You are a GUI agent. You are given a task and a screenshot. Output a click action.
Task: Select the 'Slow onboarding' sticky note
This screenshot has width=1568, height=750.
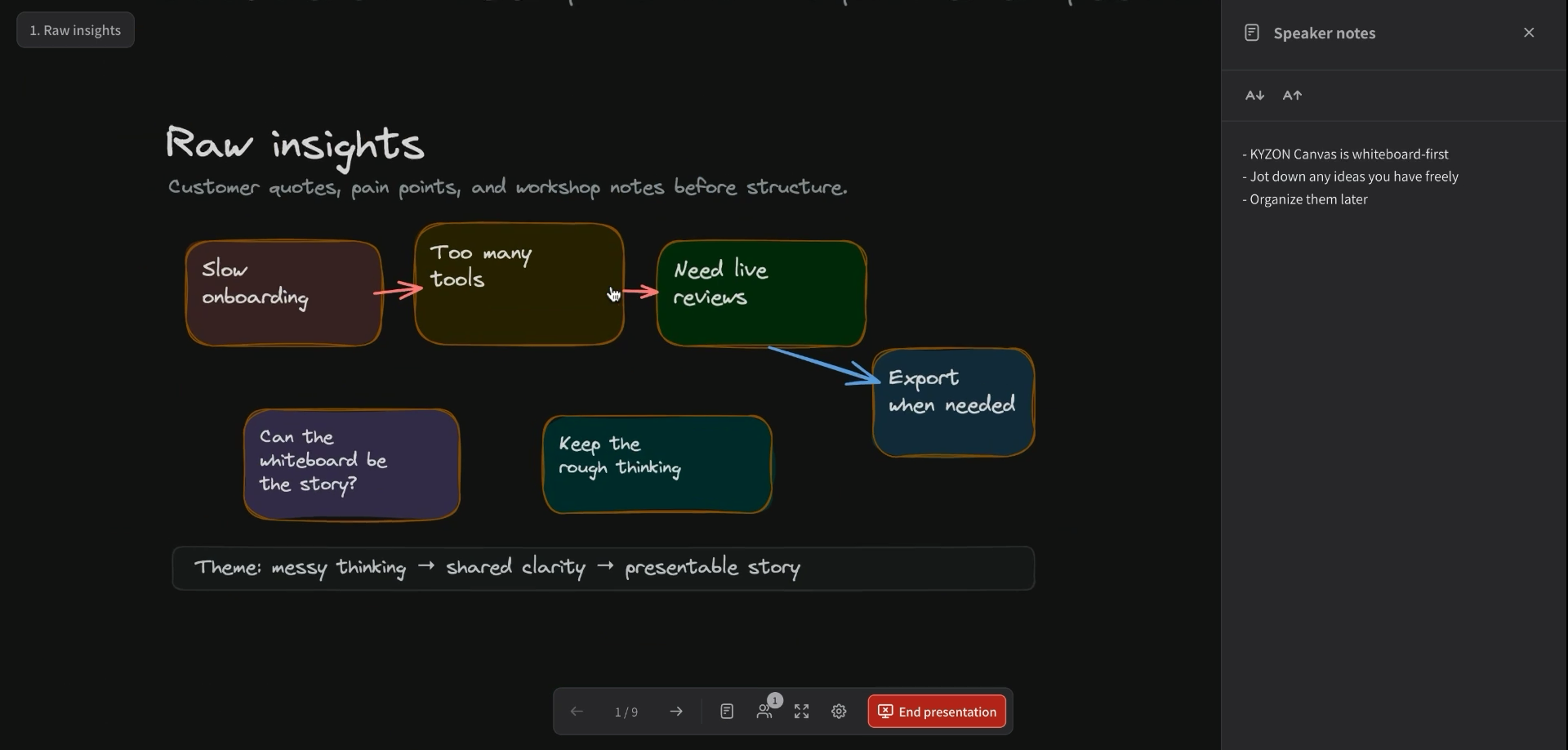coord(283,293)
